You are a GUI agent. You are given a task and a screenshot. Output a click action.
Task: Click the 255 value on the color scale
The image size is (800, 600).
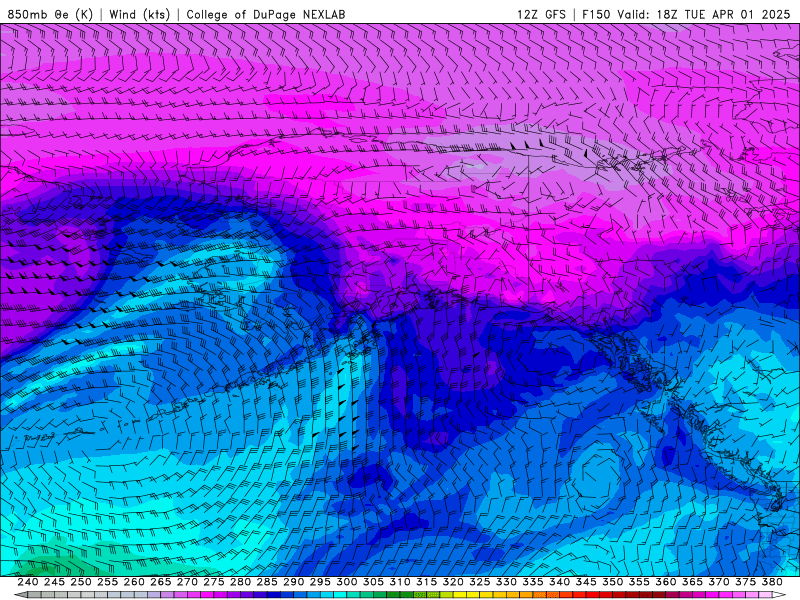(107, 582)
